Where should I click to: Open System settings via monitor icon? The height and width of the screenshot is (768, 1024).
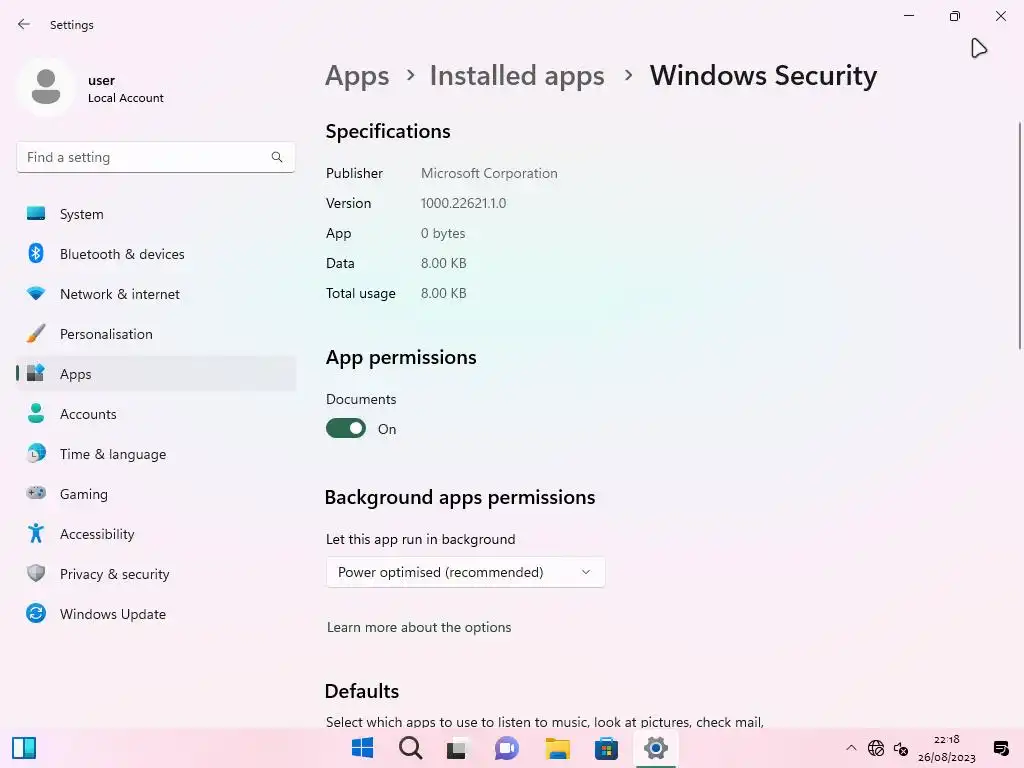point(36,214)
